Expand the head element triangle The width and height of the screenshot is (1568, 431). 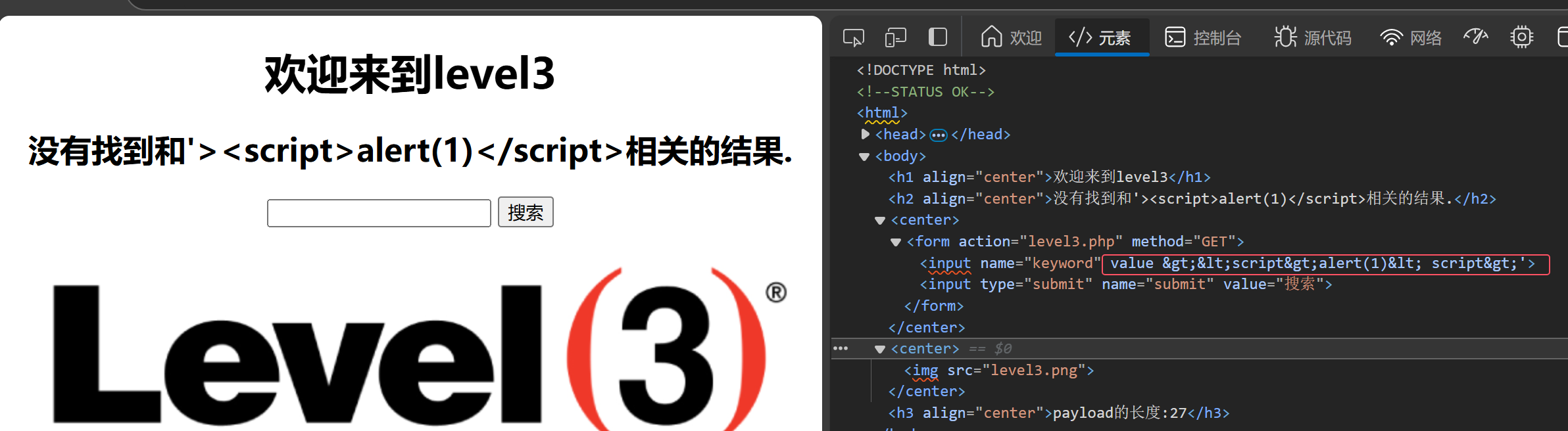pos(865,134)
